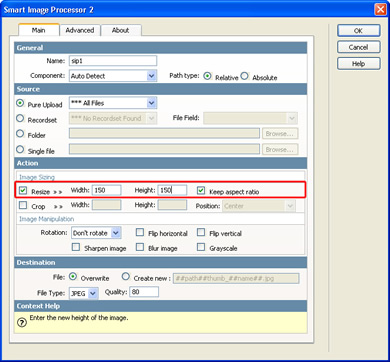Check the Sharpen image option
390x362 pixels.
[x=76, y=247]
